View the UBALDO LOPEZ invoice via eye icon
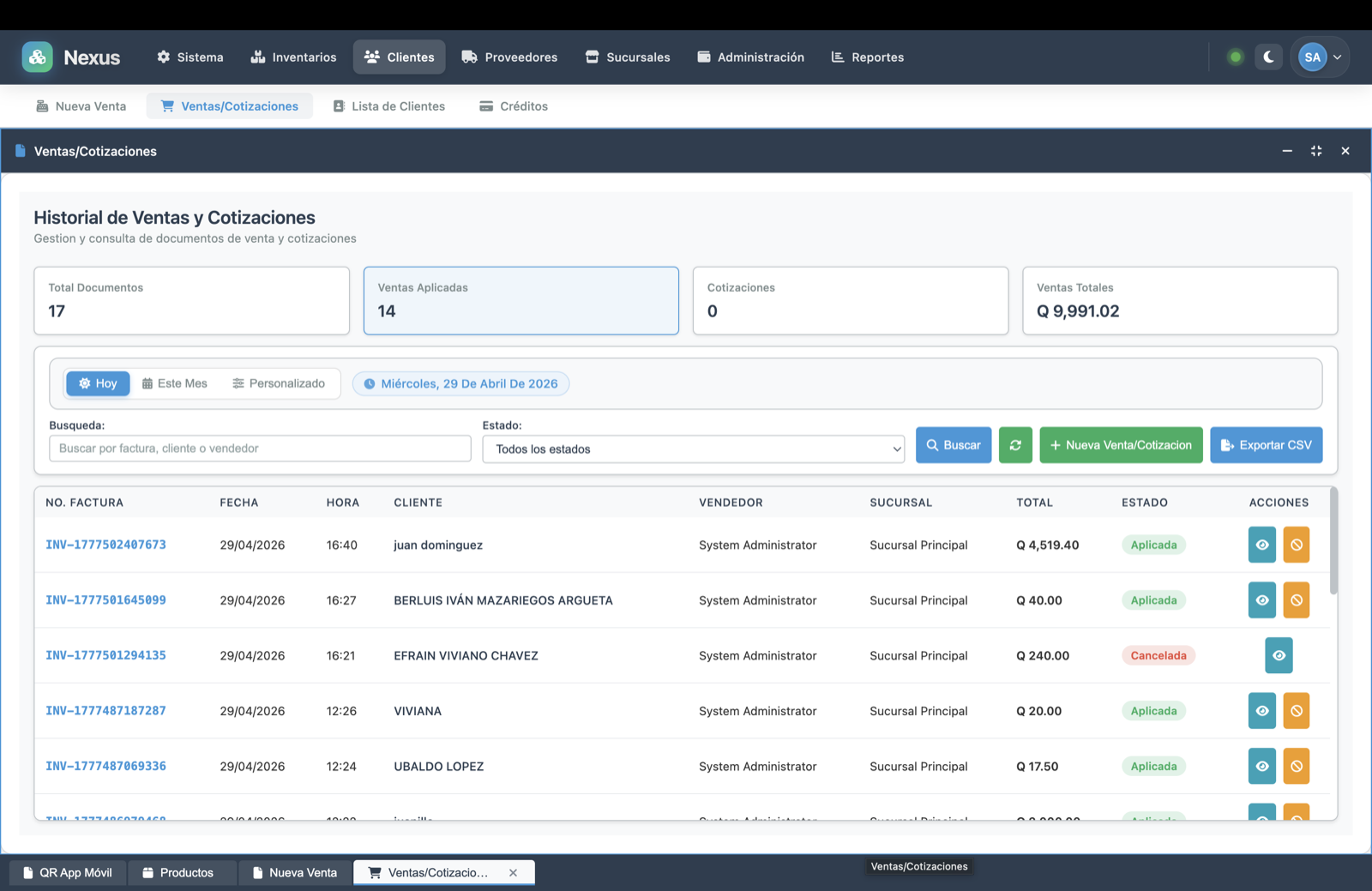Image resolution: width=1372 pixels, height=891 pixels. (1261, 766)
